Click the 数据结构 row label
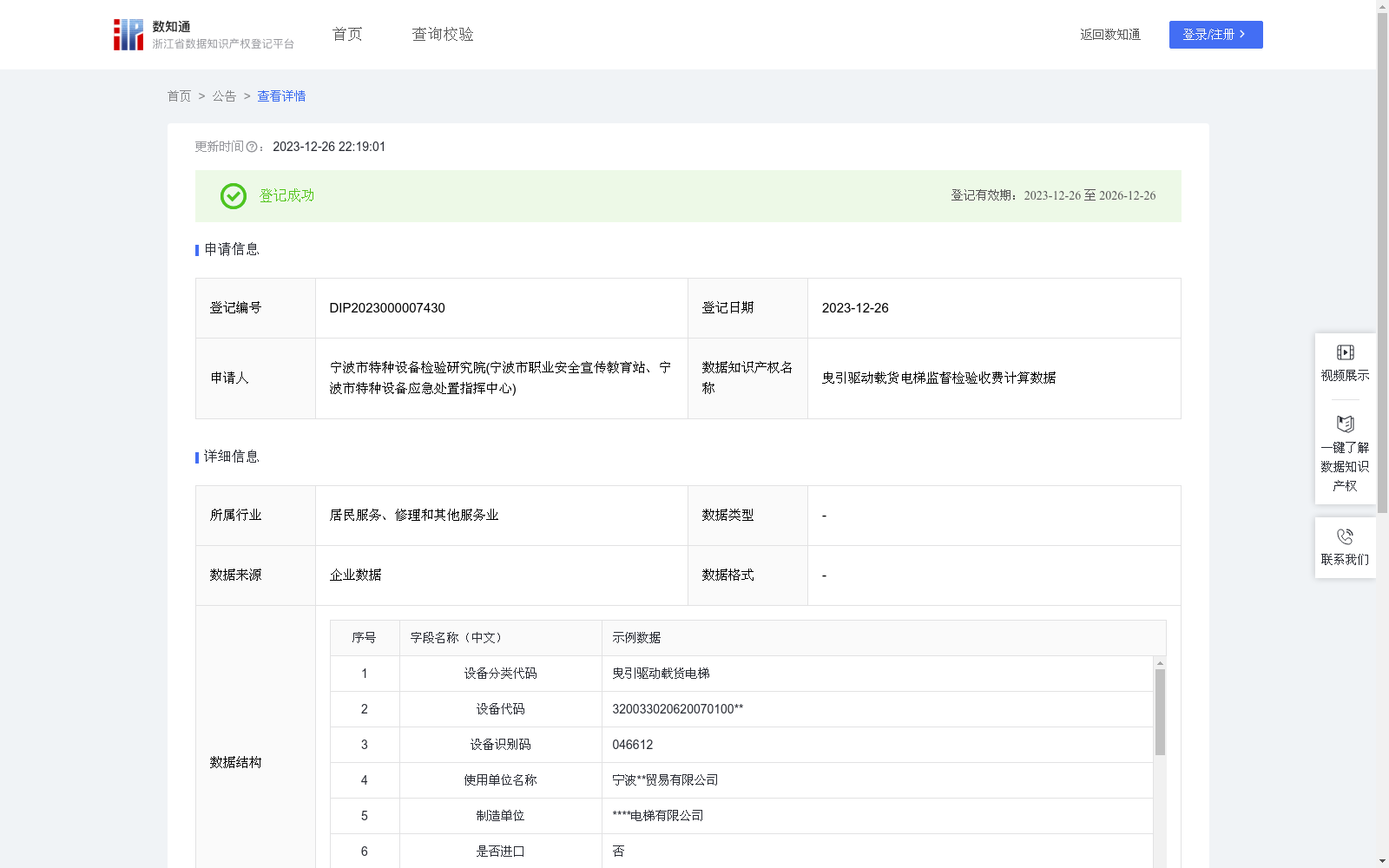Image resolution: width=1389 pixels, height=868 pixels. click(x=235, y=763)
